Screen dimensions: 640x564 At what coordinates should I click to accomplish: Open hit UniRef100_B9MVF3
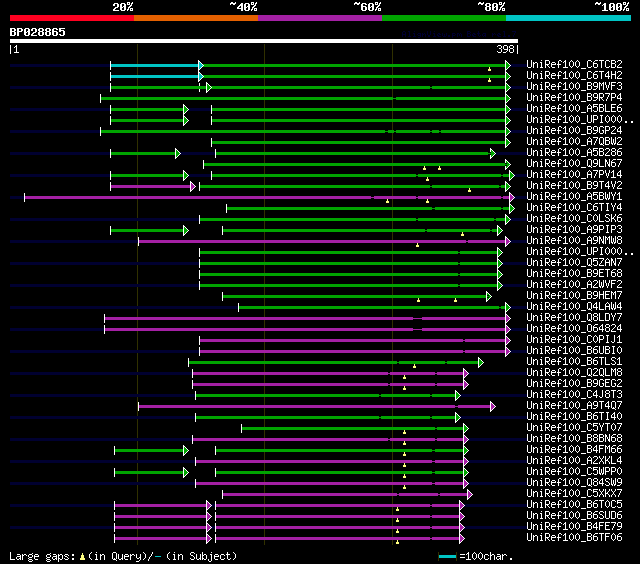[x=574, y=87]
